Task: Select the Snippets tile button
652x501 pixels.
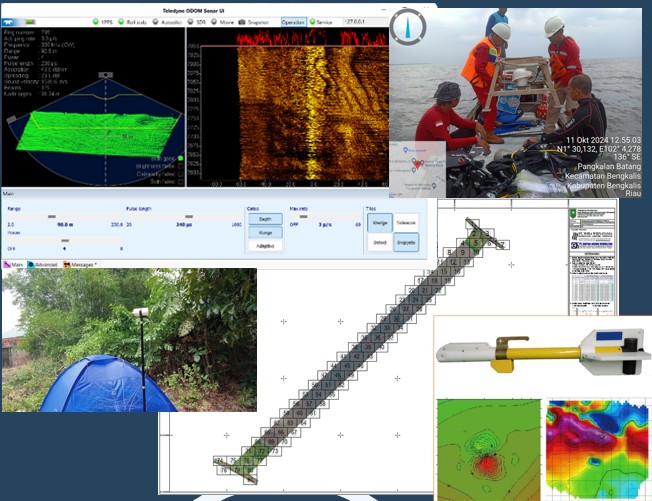Action: point(406,242)
